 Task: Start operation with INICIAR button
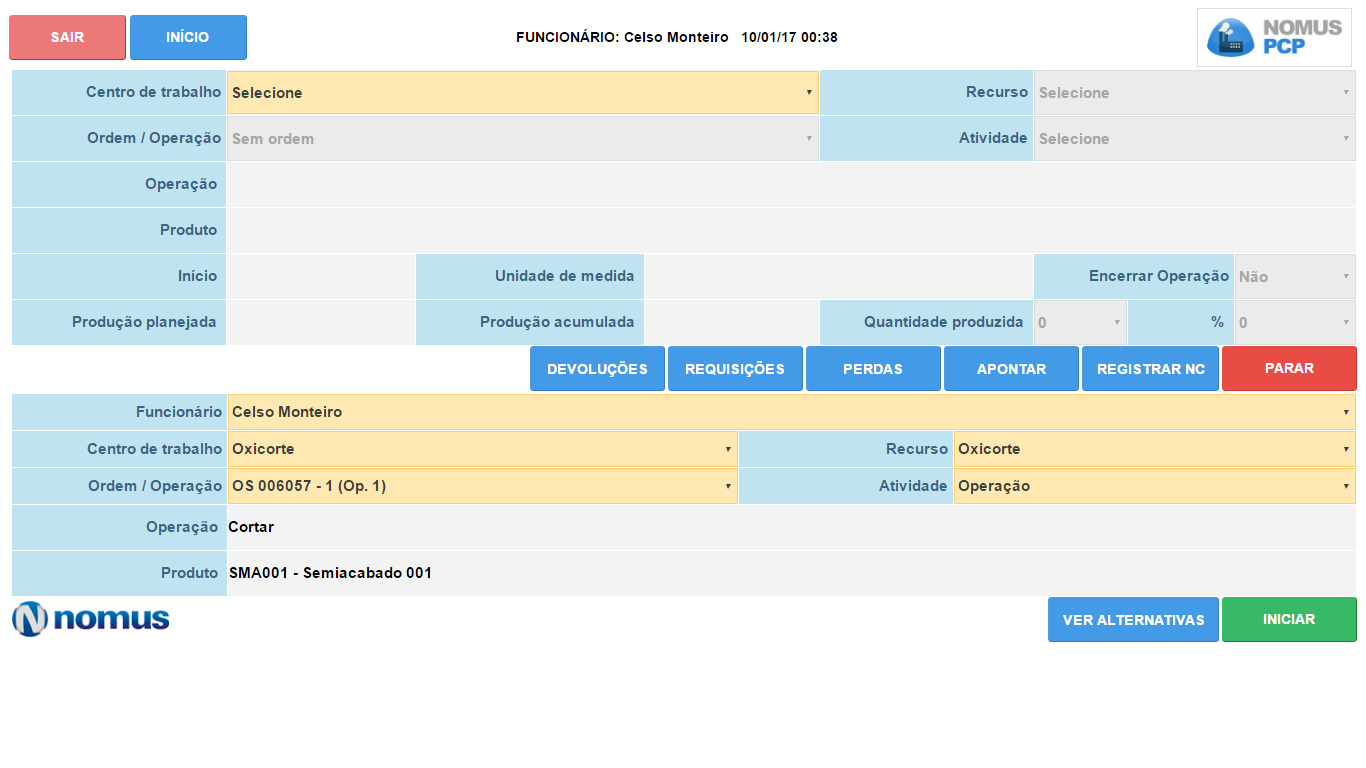[x=1289, y=619]
